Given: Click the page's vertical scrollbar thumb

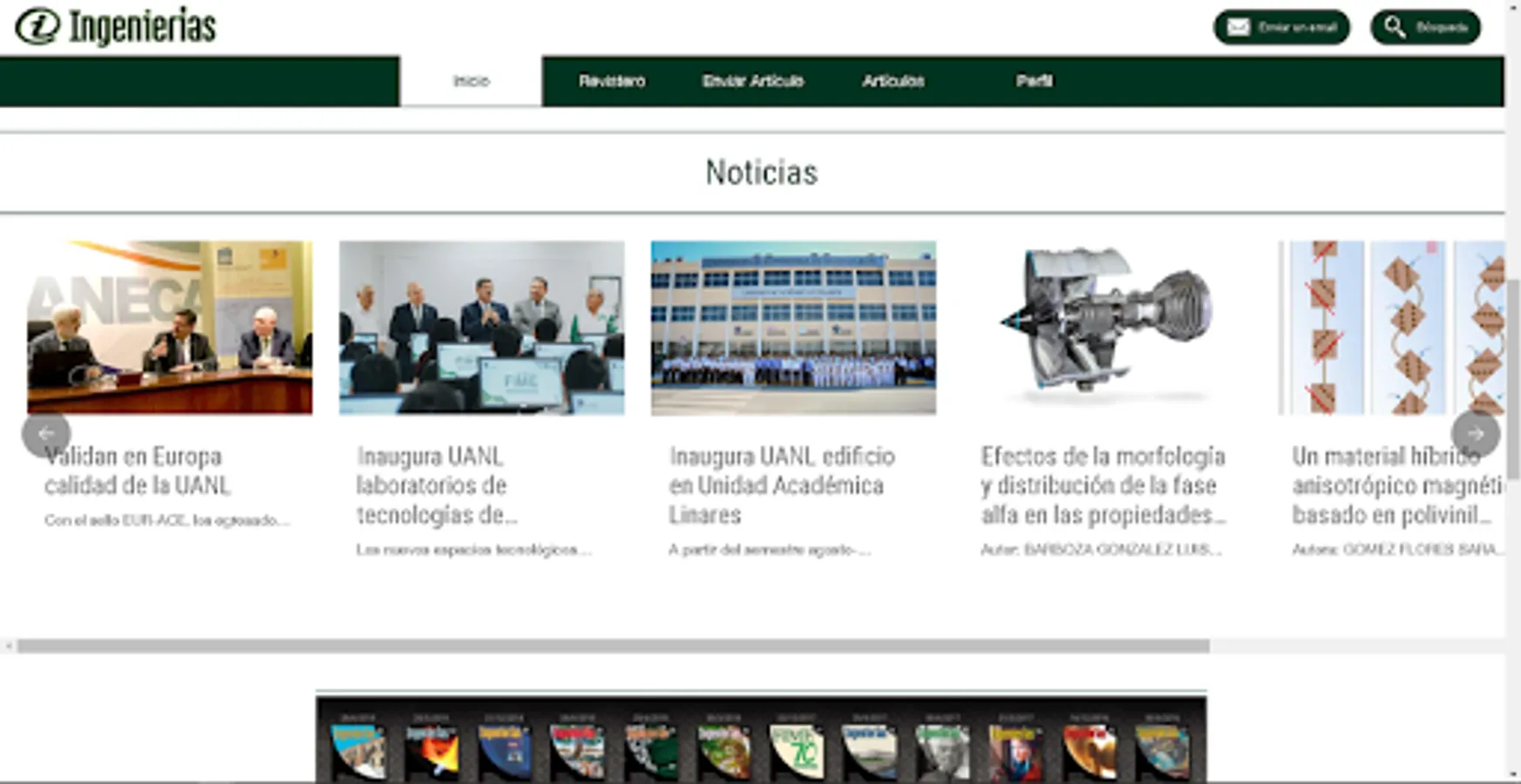Looking at the screenshot, I should pos(1513,379).
